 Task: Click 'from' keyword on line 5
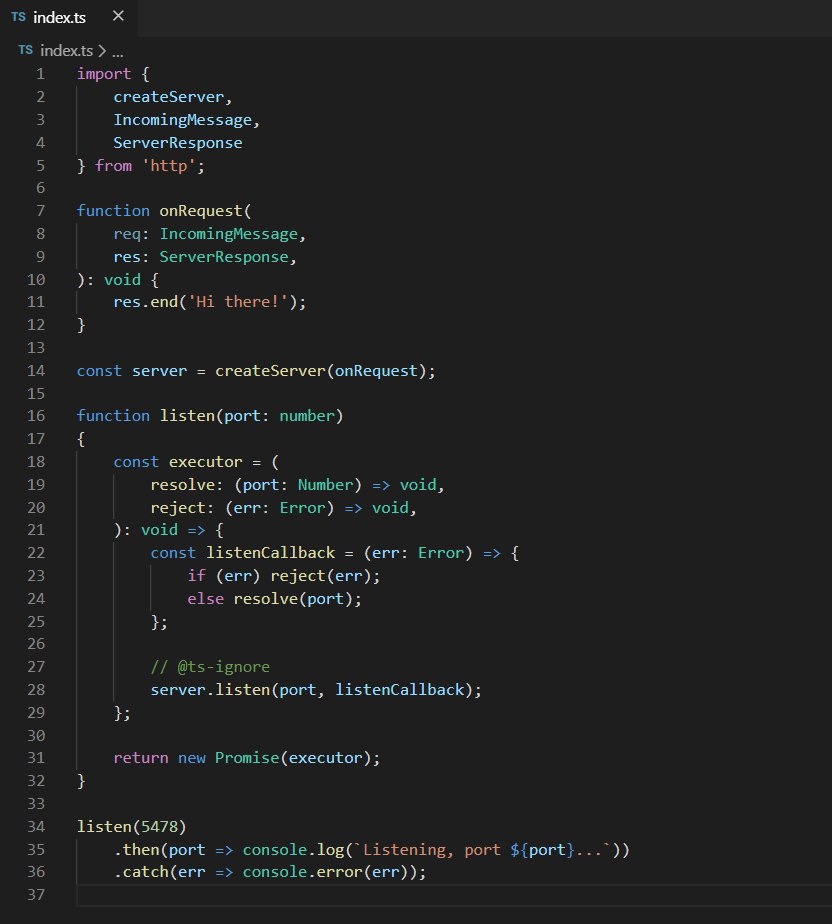113,166
